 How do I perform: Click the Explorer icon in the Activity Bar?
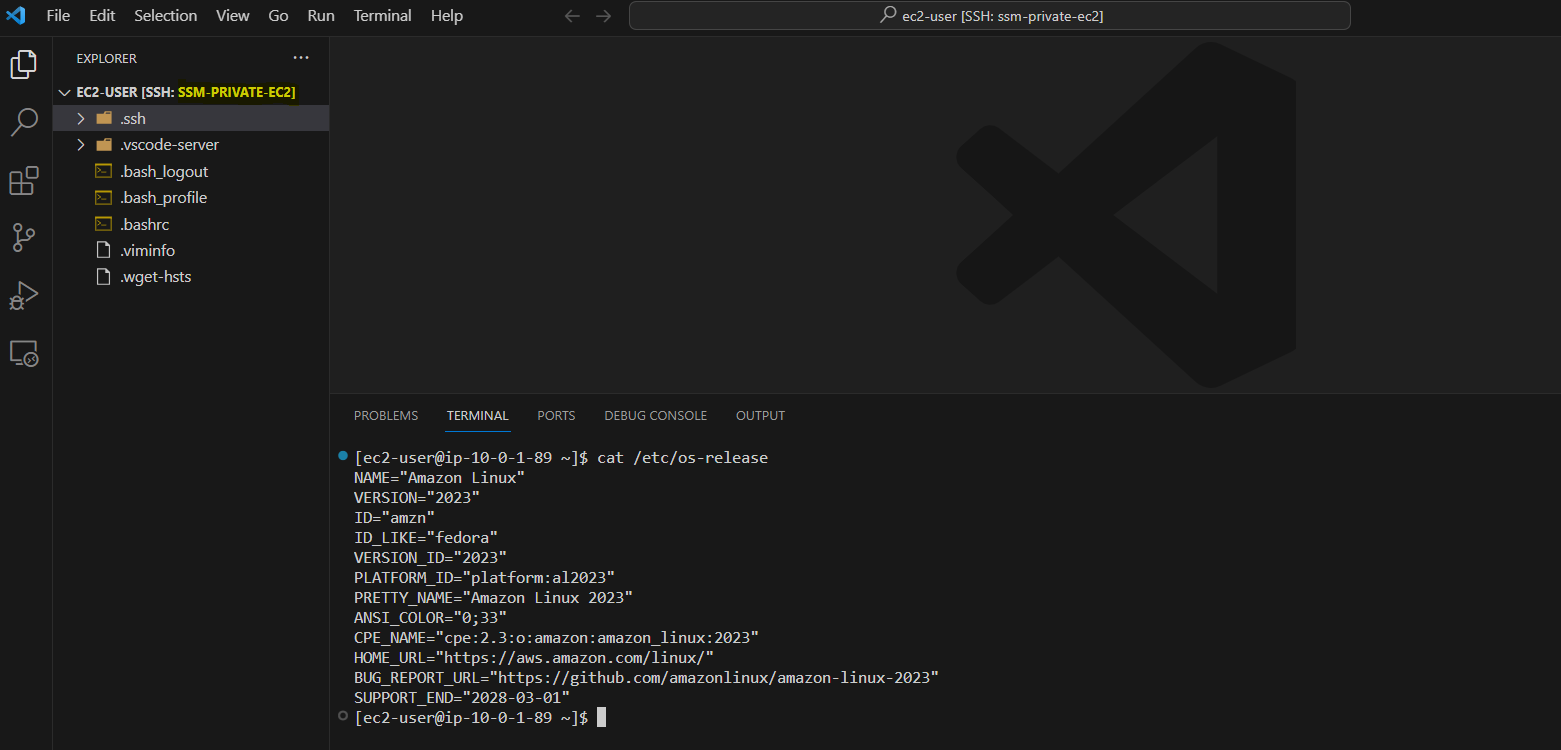click(24, 64)
